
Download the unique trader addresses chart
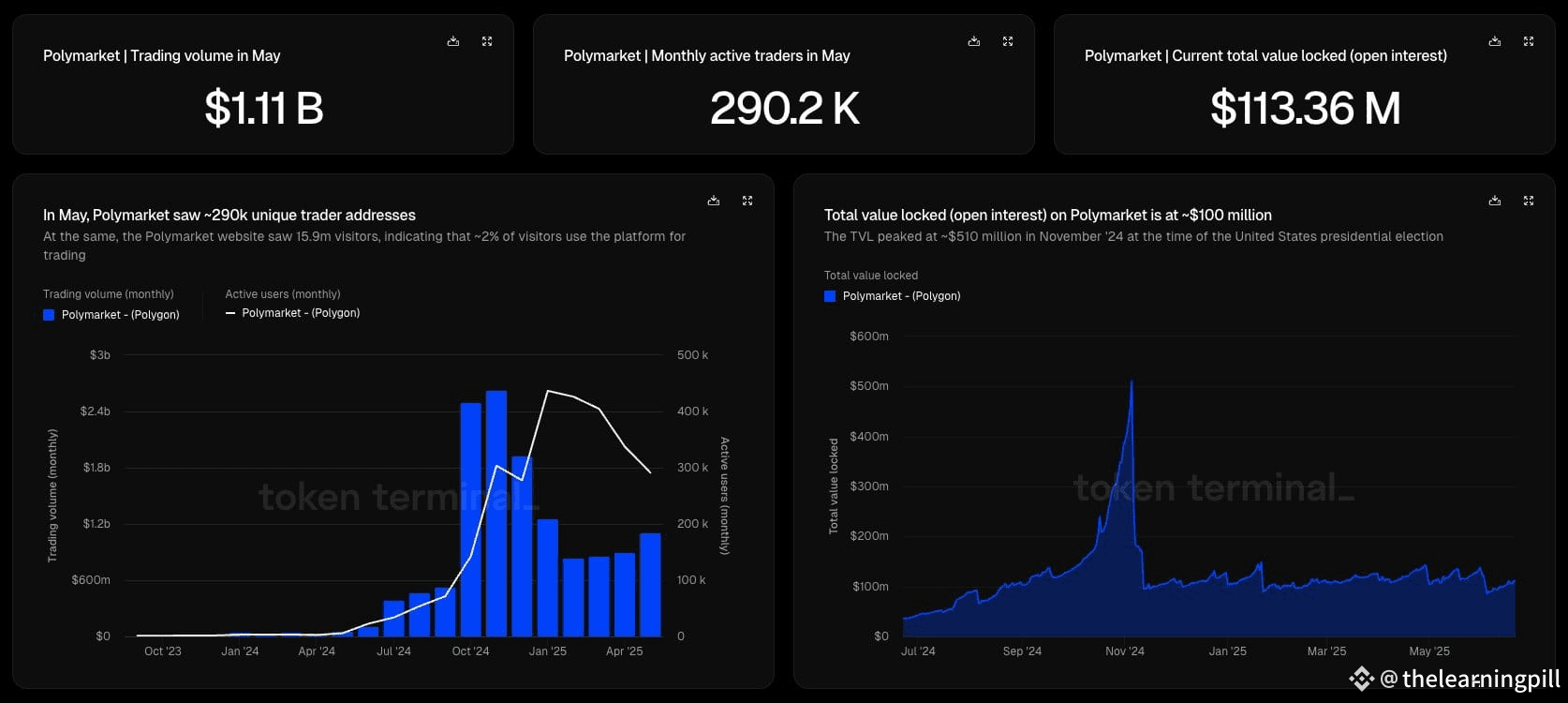point(714,201)
